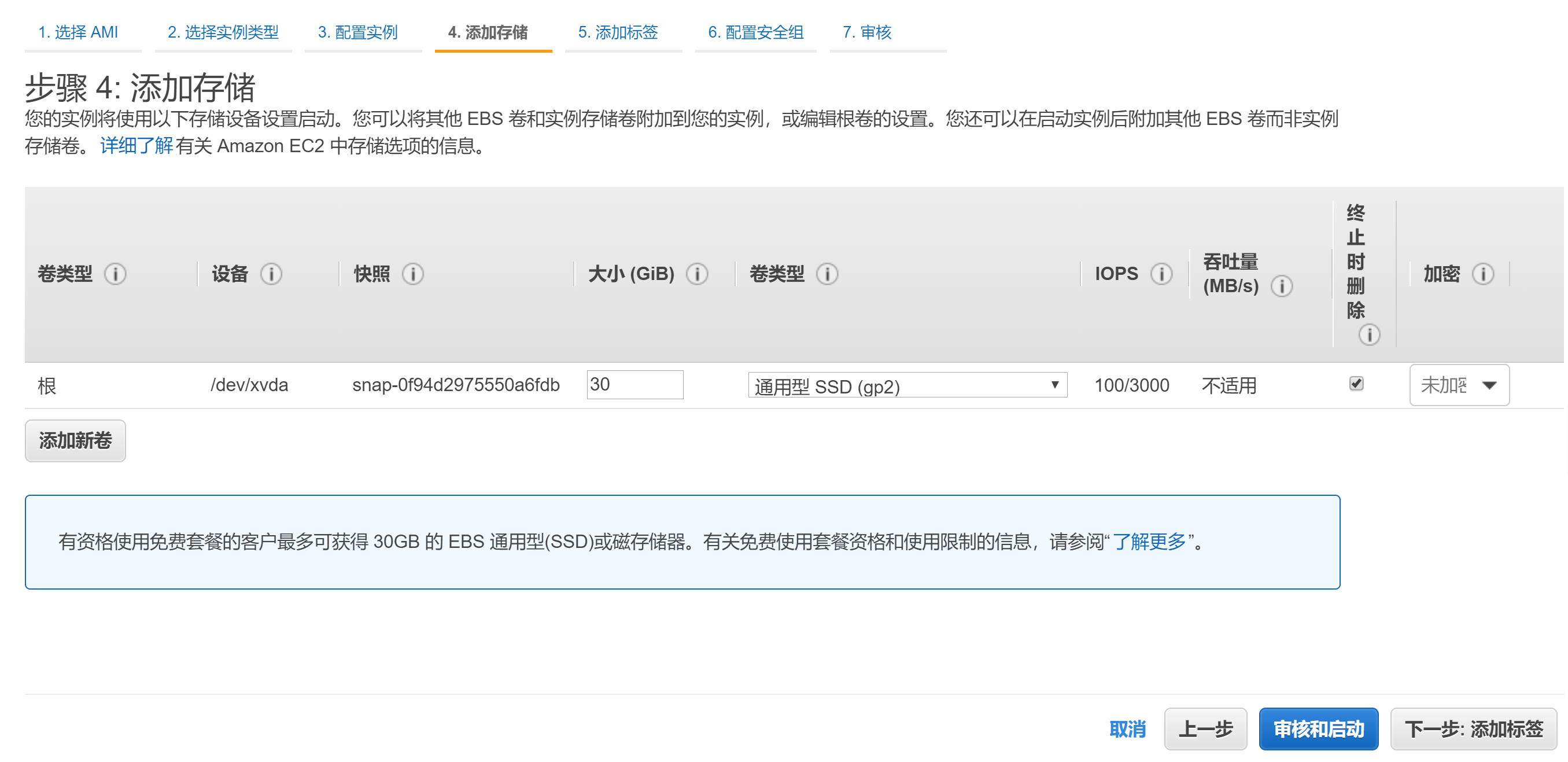Image resolution: width=1568 pixels, height=762 pixels.
Task: Click the 取消 link
Action: point(1127,729)
